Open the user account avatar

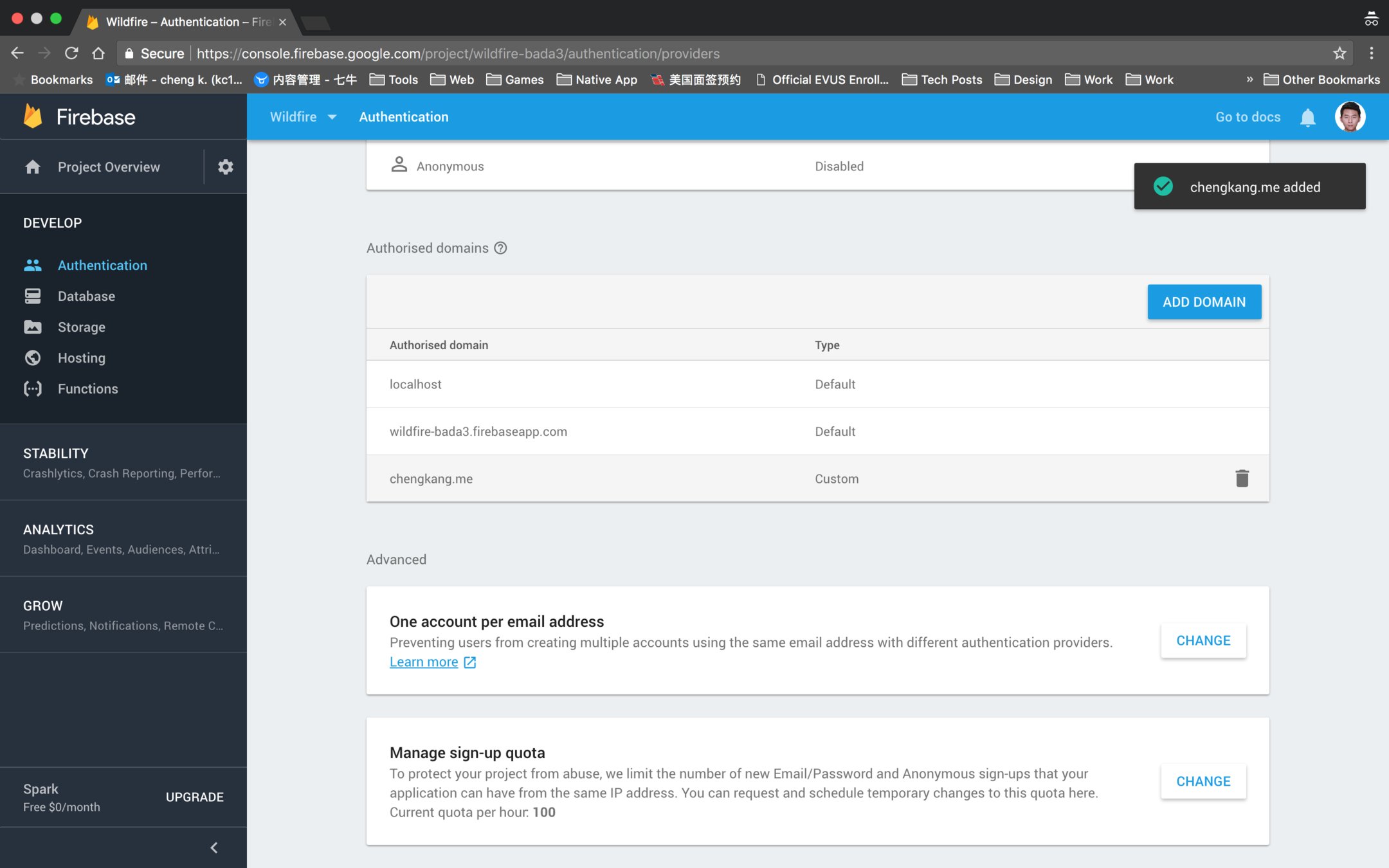pyautogui.click(x=1350, y=117)
